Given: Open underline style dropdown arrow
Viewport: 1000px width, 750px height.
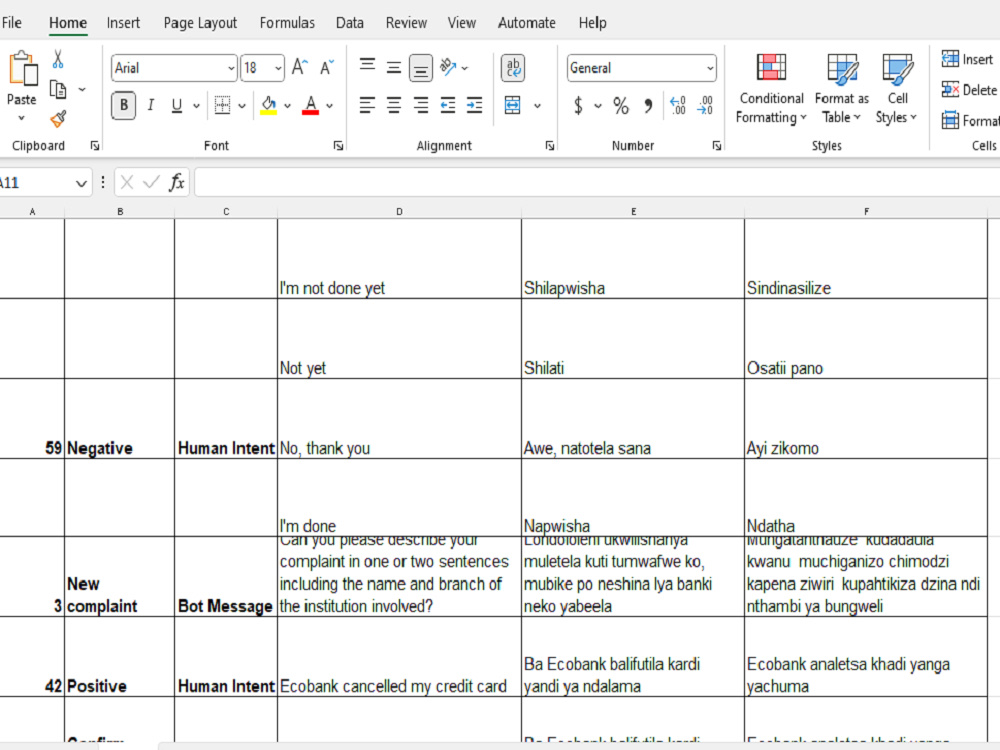Looking at the screenshot, I should 196,106.
